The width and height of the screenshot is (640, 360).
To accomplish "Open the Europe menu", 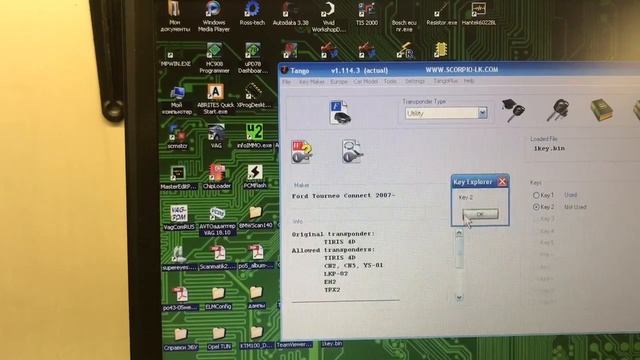I will click(x=339, y=82).
